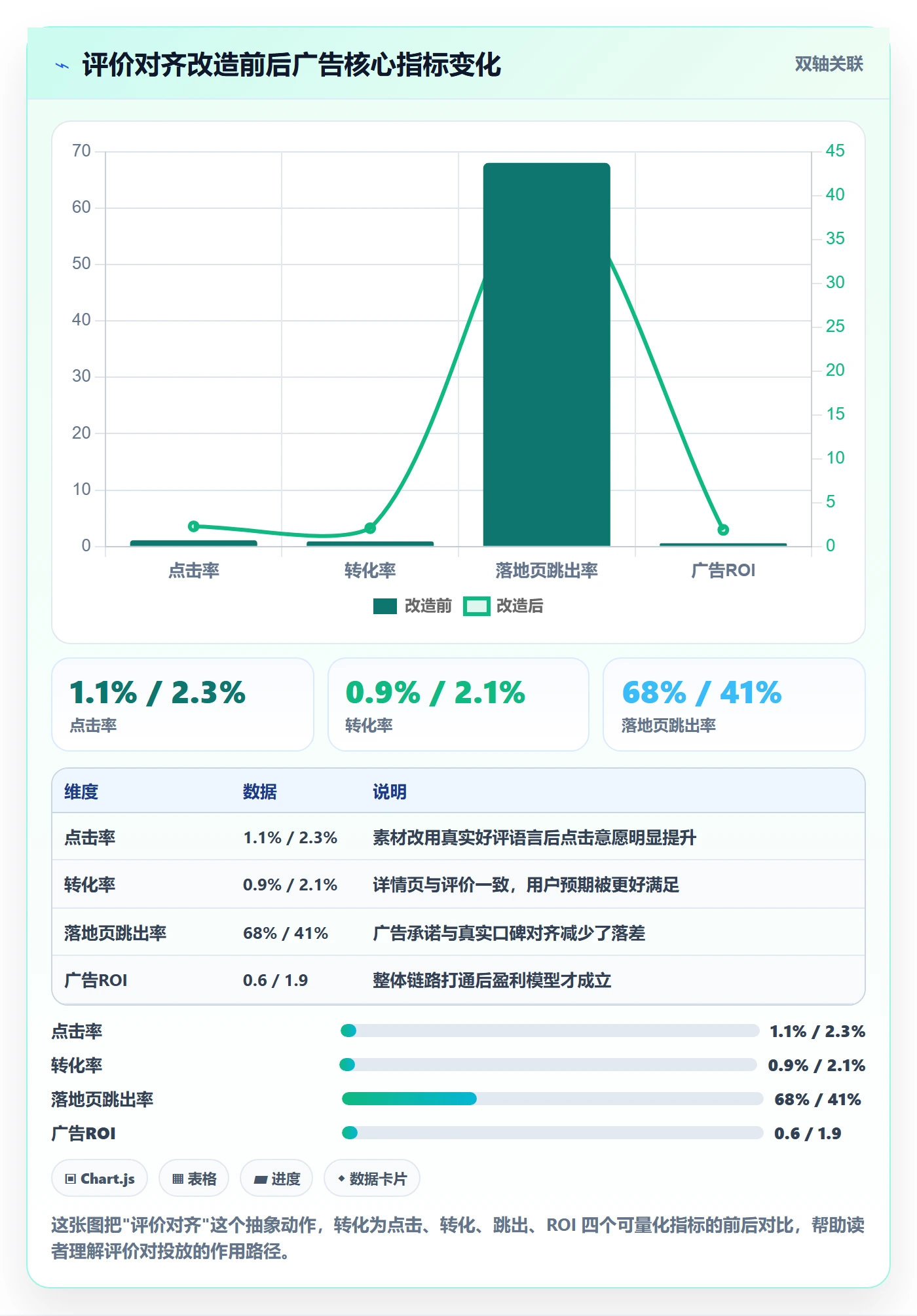Select the 表格 chip

194,1179
